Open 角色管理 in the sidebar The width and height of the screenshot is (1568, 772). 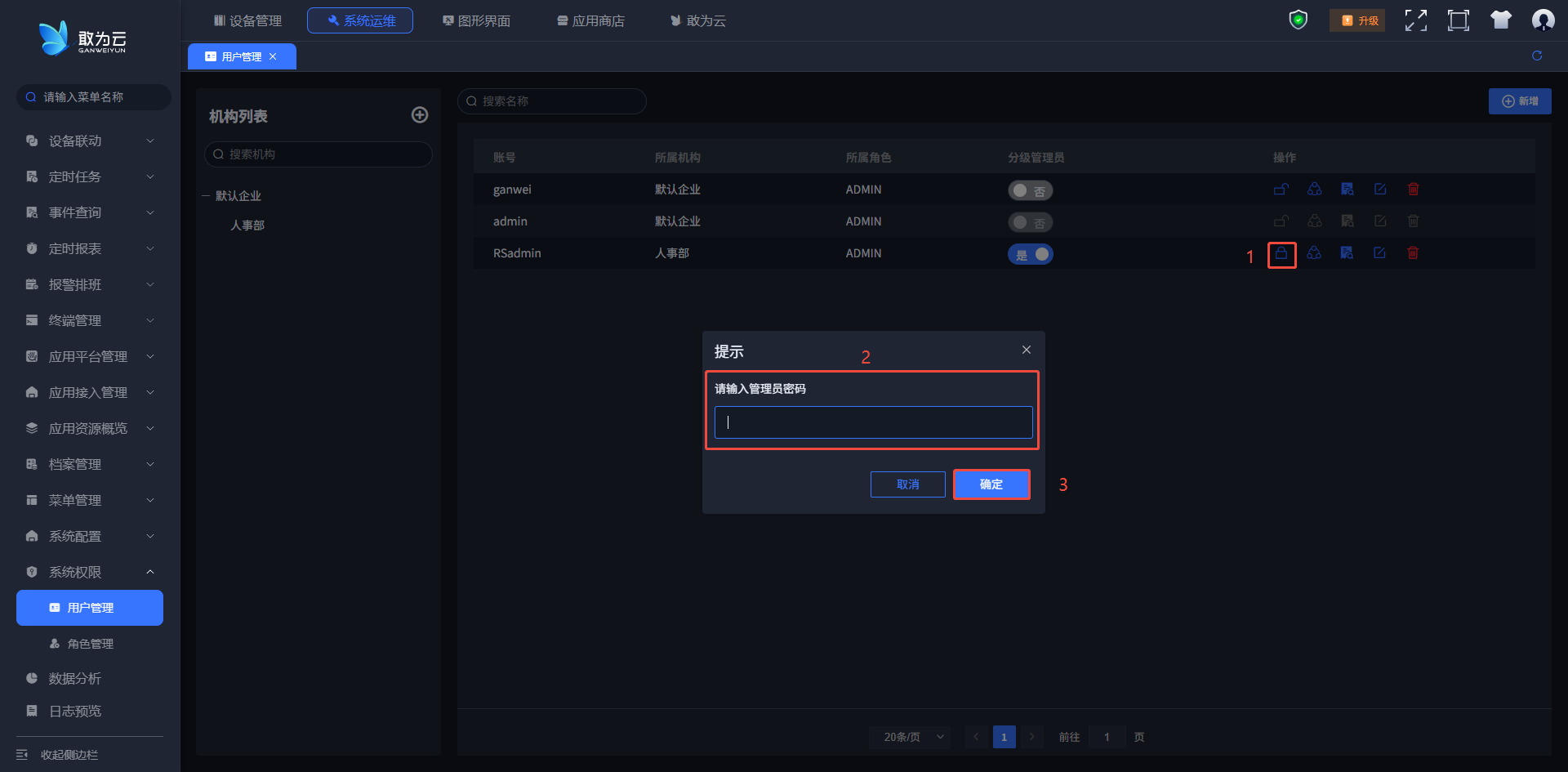(90, 644)
